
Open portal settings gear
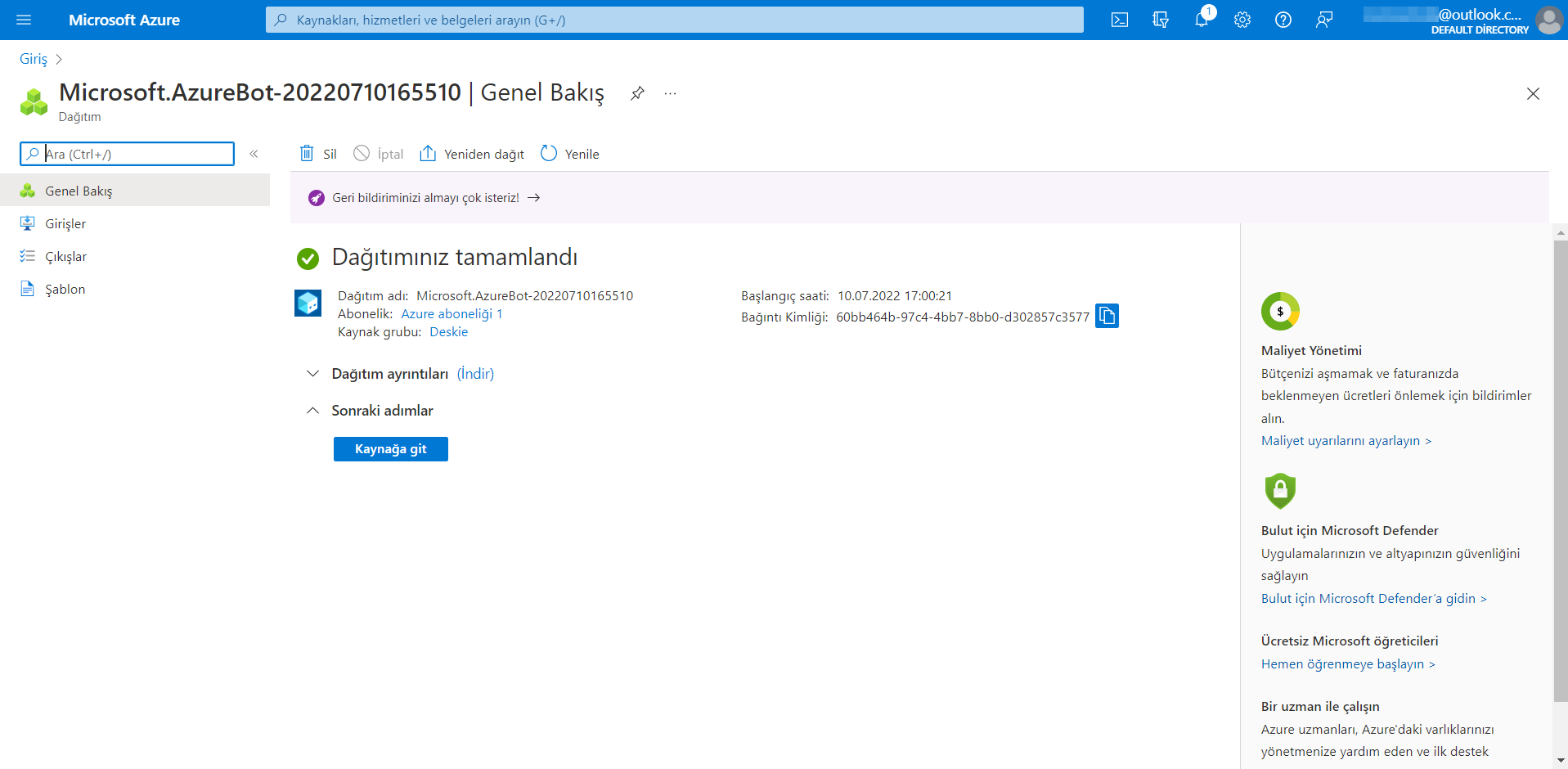1242,20
